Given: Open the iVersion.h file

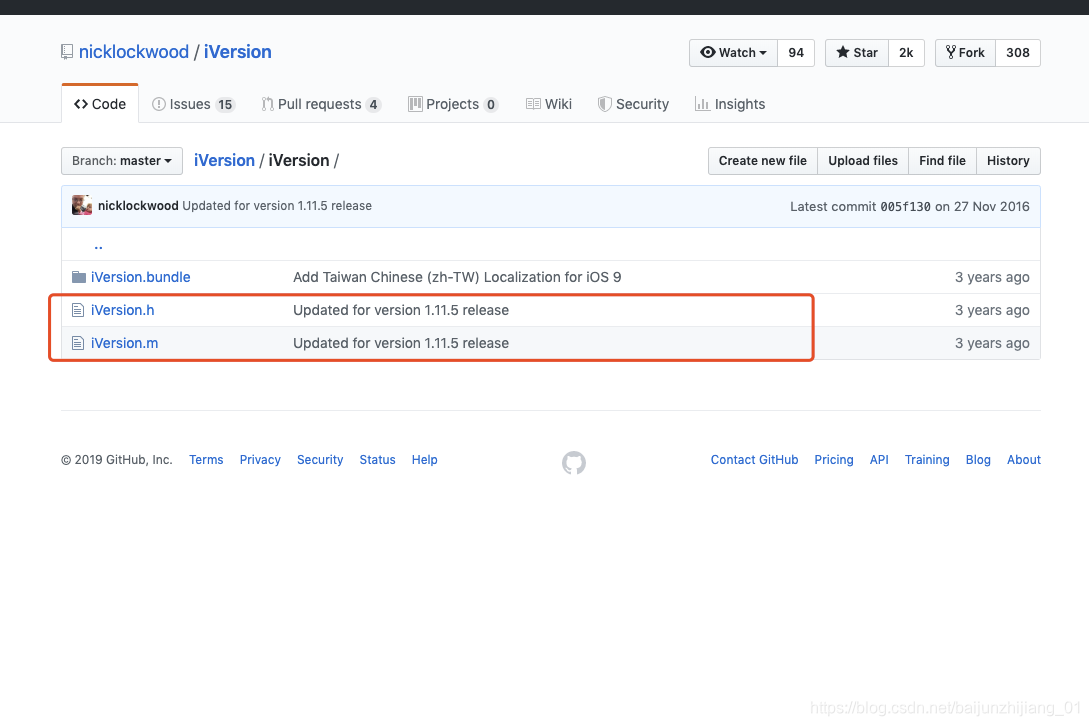Looking at the screenshot, I should (123, 311).
